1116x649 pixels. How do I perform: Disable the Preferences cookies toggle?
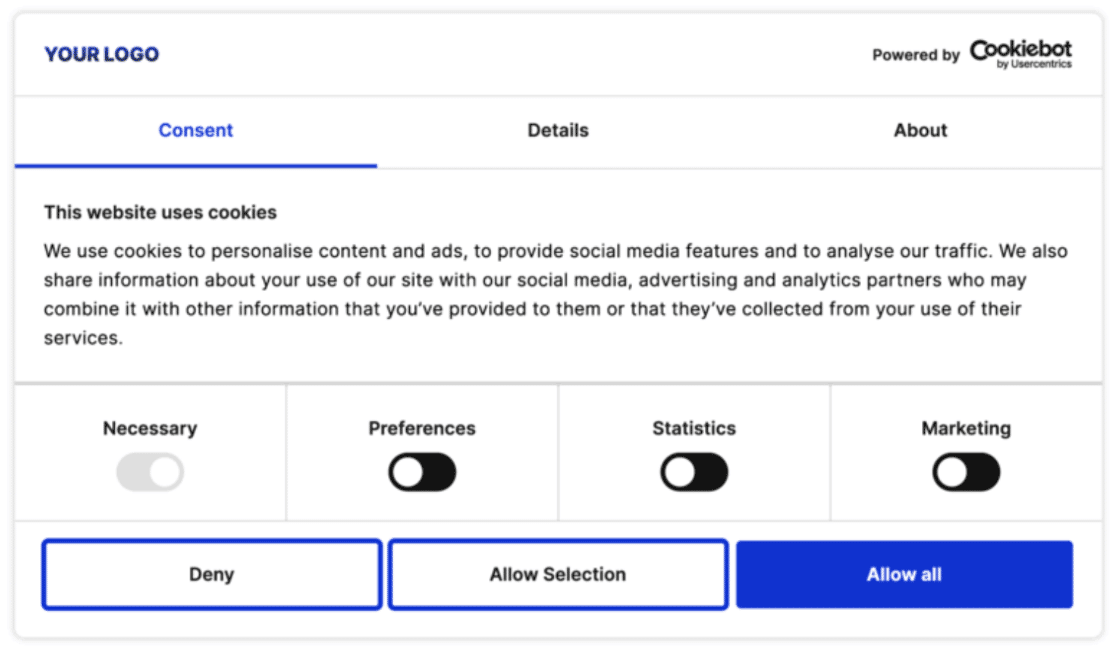pyautogui.click(x=422, y=471)
